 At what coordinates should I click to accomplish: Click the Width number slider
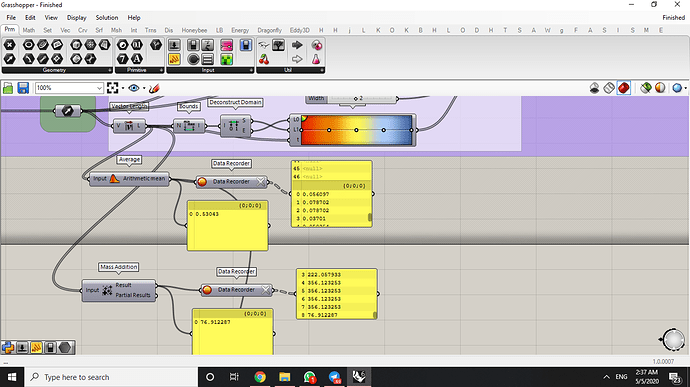(352, 99)
